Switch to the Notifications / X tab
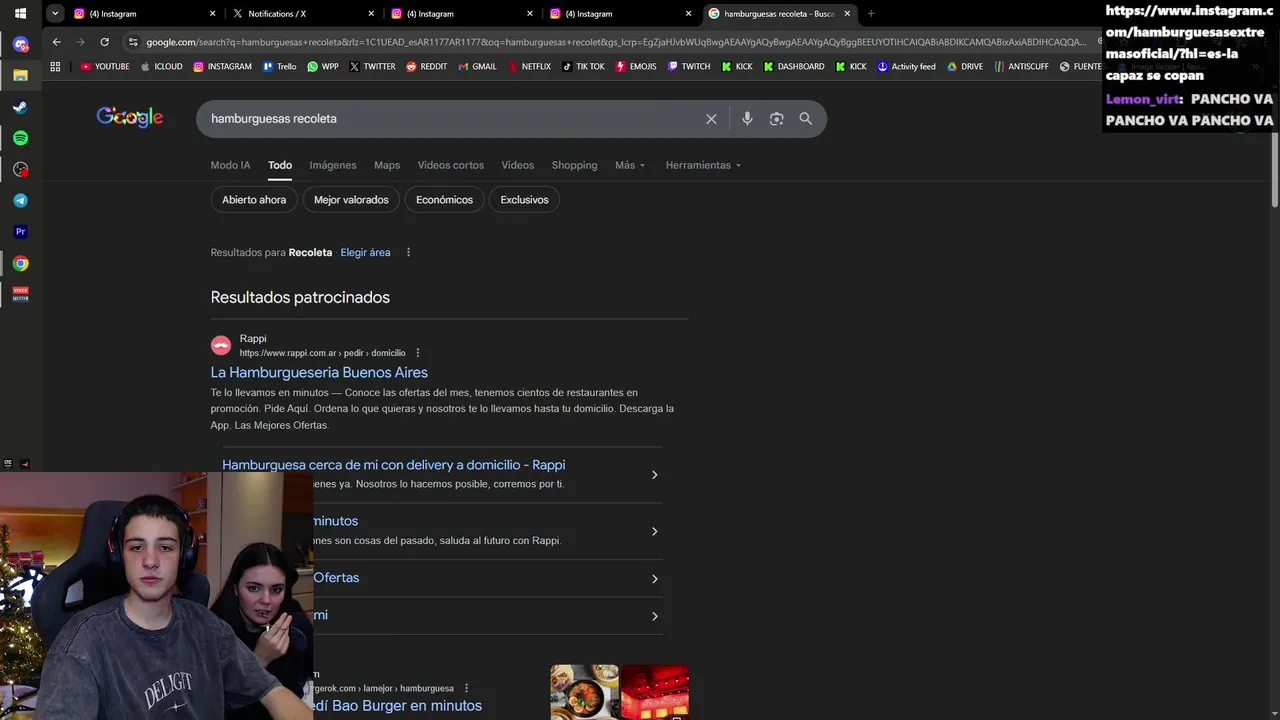This screenshot has width=1280, height=720. click(x=302, y=14)
